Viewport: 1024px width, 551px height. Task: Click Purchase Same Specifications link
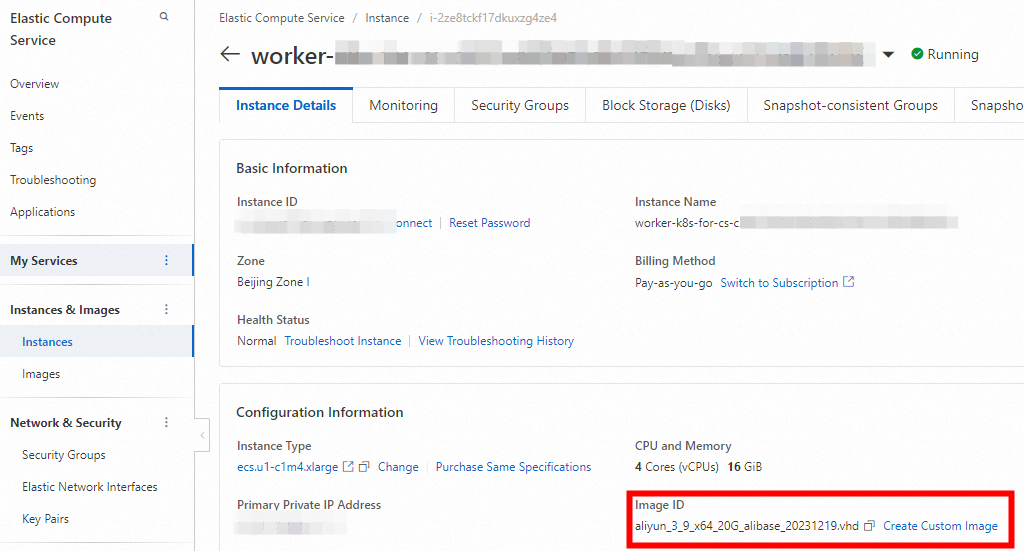click(x=513, y=467)
